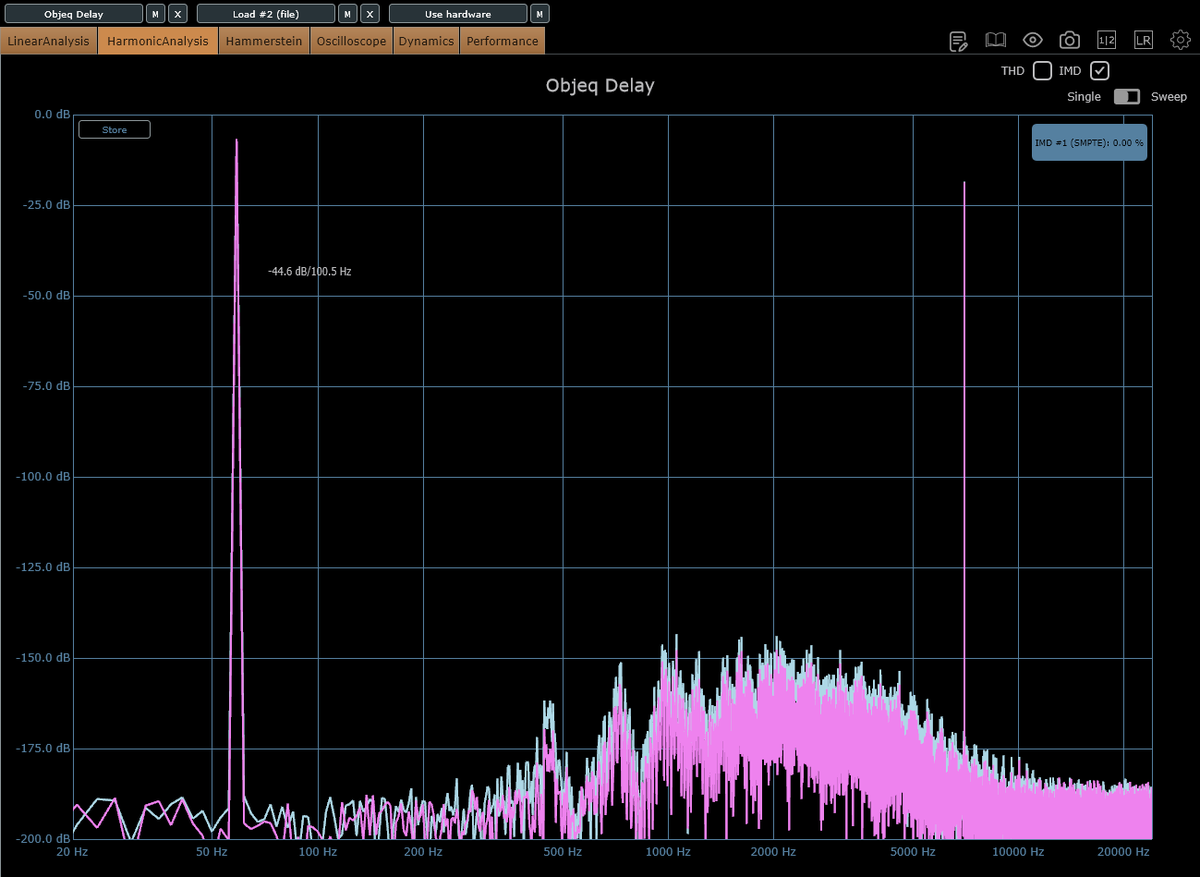Remove Load #2 slot with X button
The width and height of the screenshot is (1200, 877).
(x=369, y=14)
